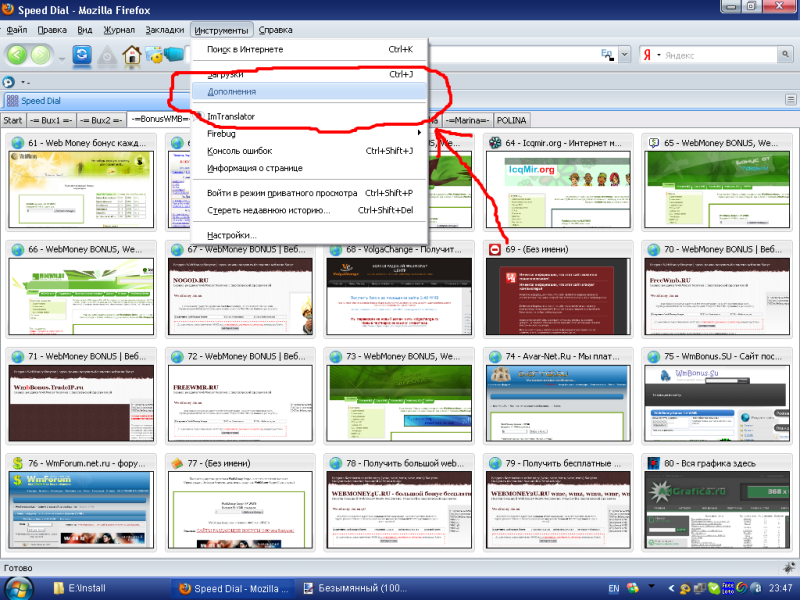Open the Вид menu
The image size is (800, 600).
tap(85, 30)
